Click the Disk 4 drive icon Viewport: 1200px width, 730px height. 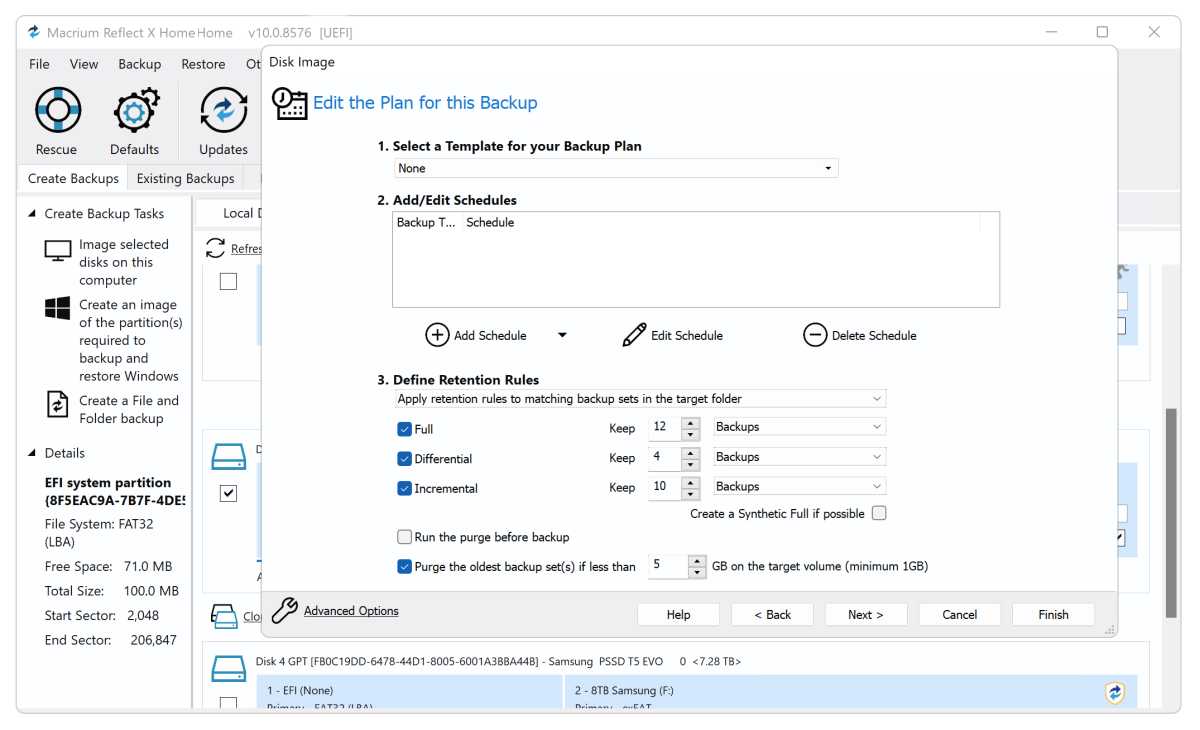(x=228, y=670)
